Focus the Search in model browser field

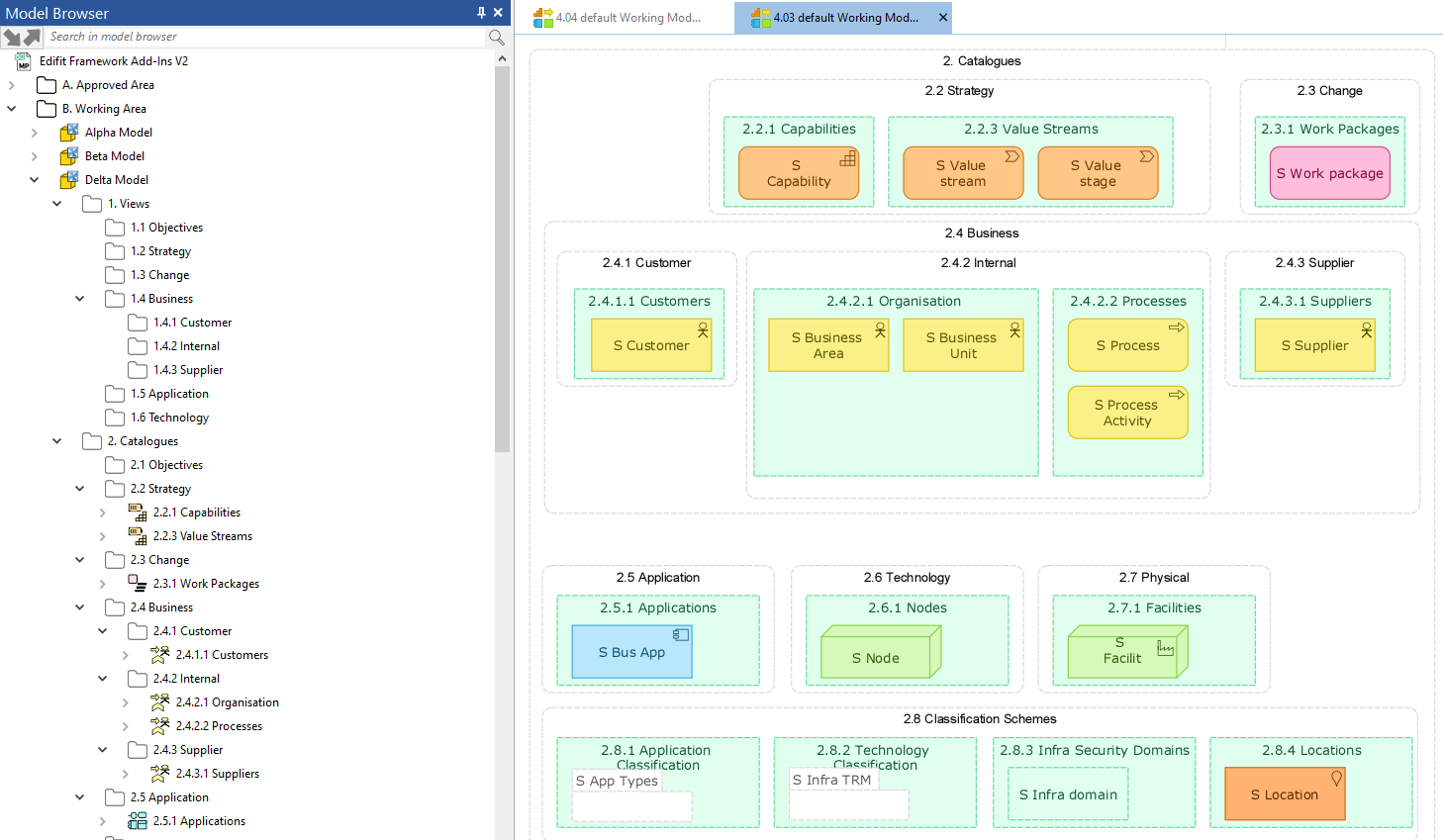pos(266,37)
